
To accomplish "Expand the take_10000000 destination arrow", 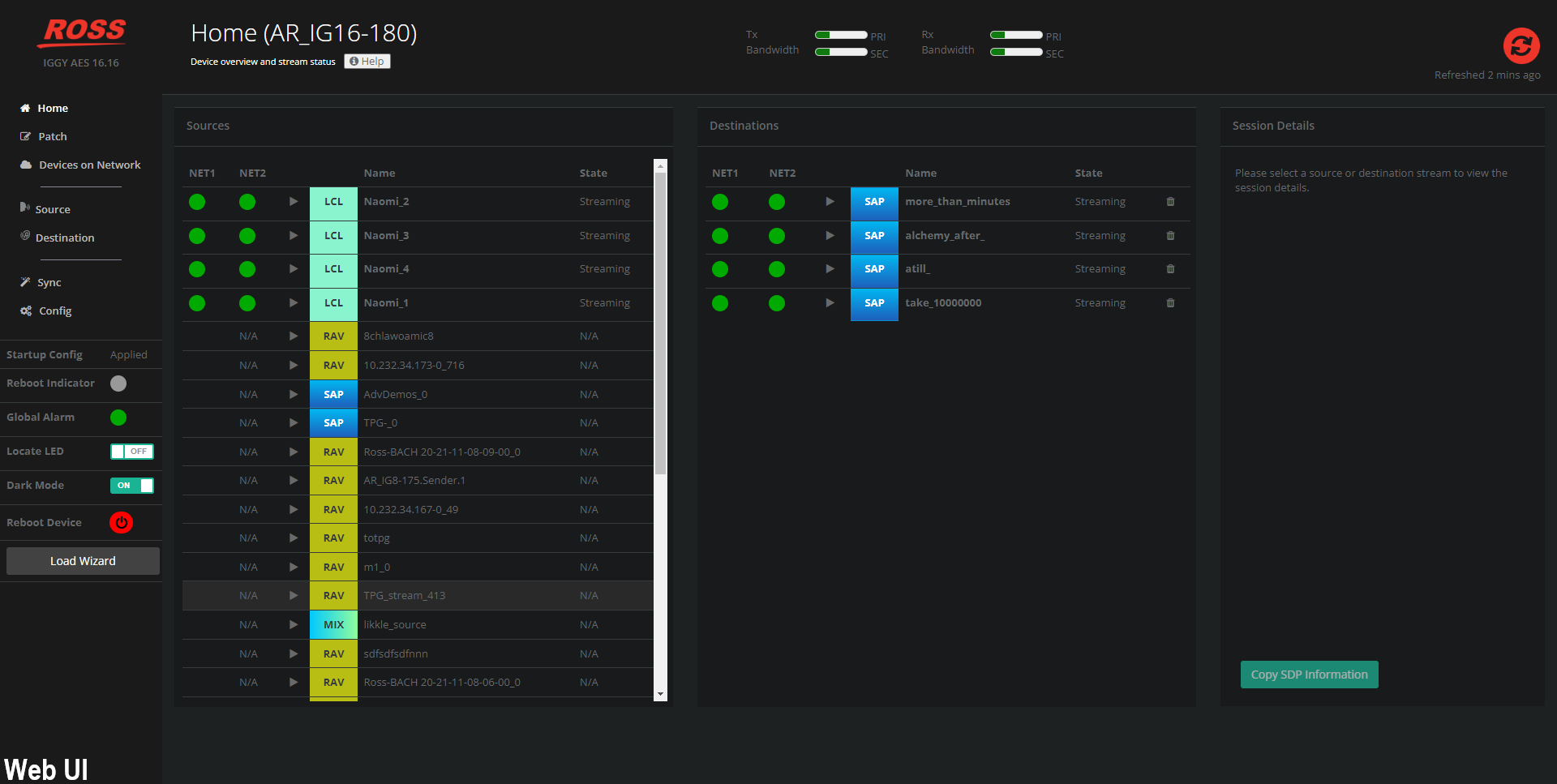I will coord(830,303).
